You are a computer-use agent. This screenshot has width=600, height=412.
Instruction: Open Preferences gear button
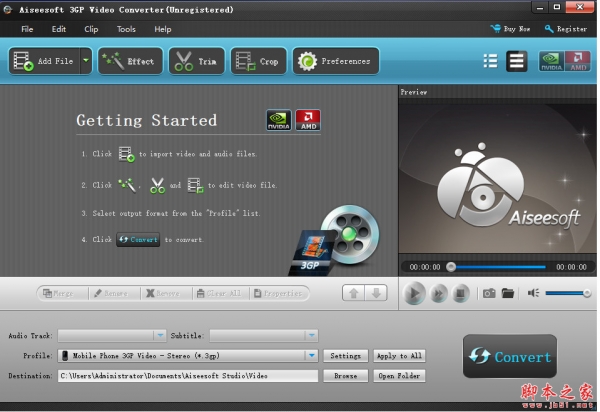(335, 62)
